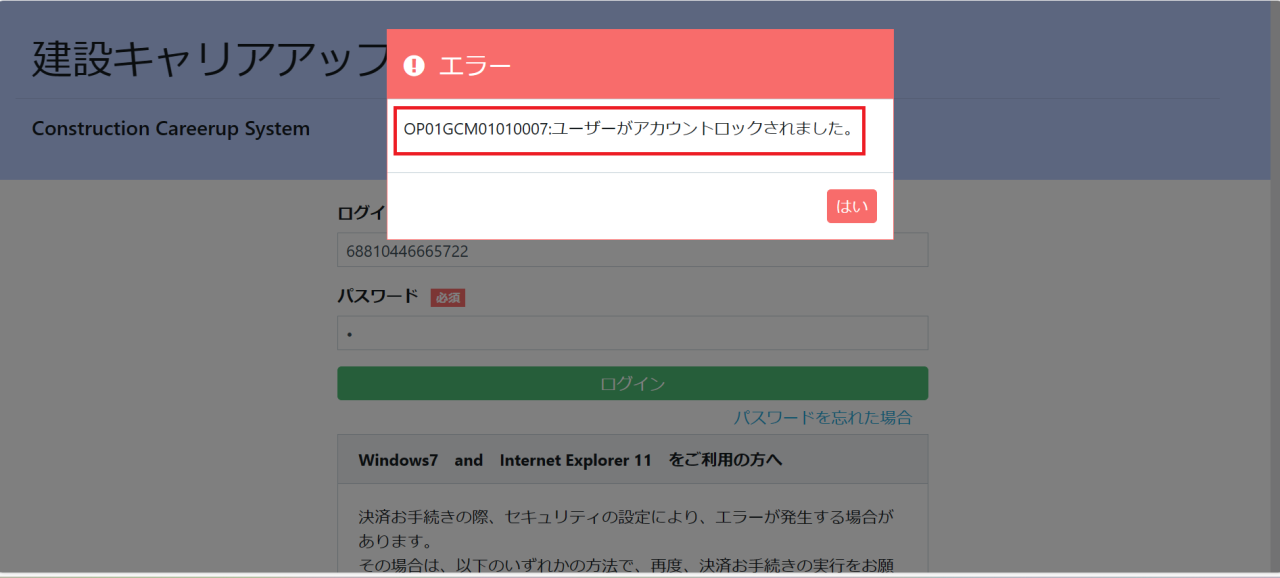Click the exclamation mark error icon
Screen dimensions: 1280x578
[414, 66]
